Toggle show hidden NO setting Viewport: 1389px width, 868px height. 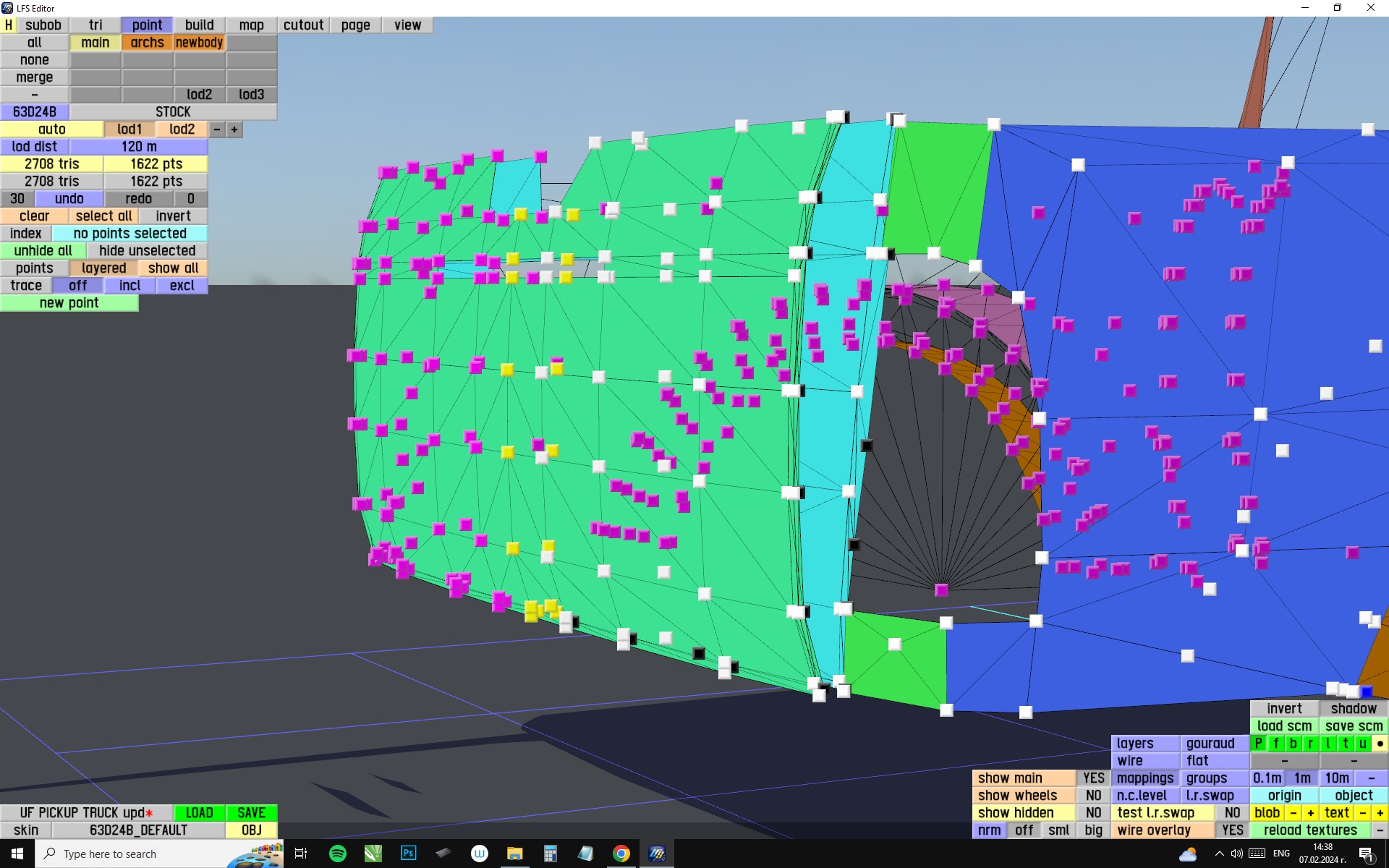click(1092, 812)
